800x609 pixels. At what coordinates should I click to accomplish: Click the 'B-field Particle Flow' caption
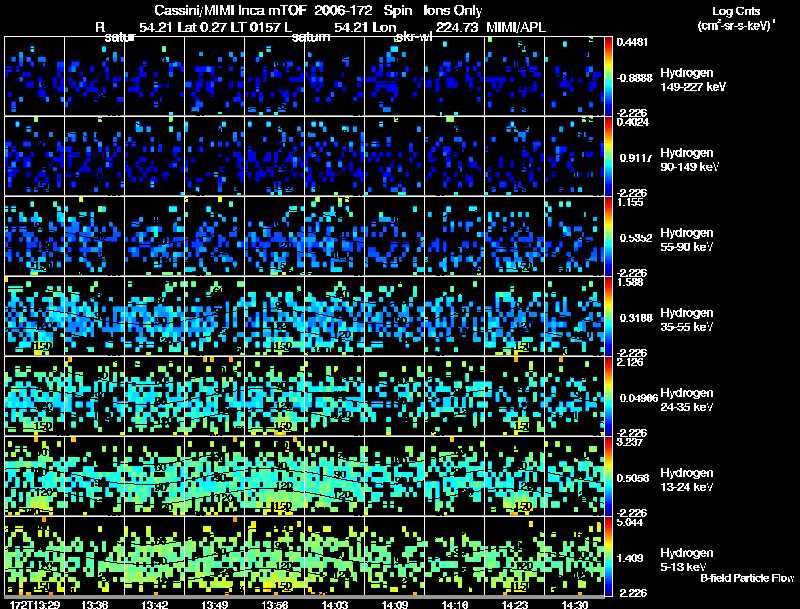click(x=747, y=578)
